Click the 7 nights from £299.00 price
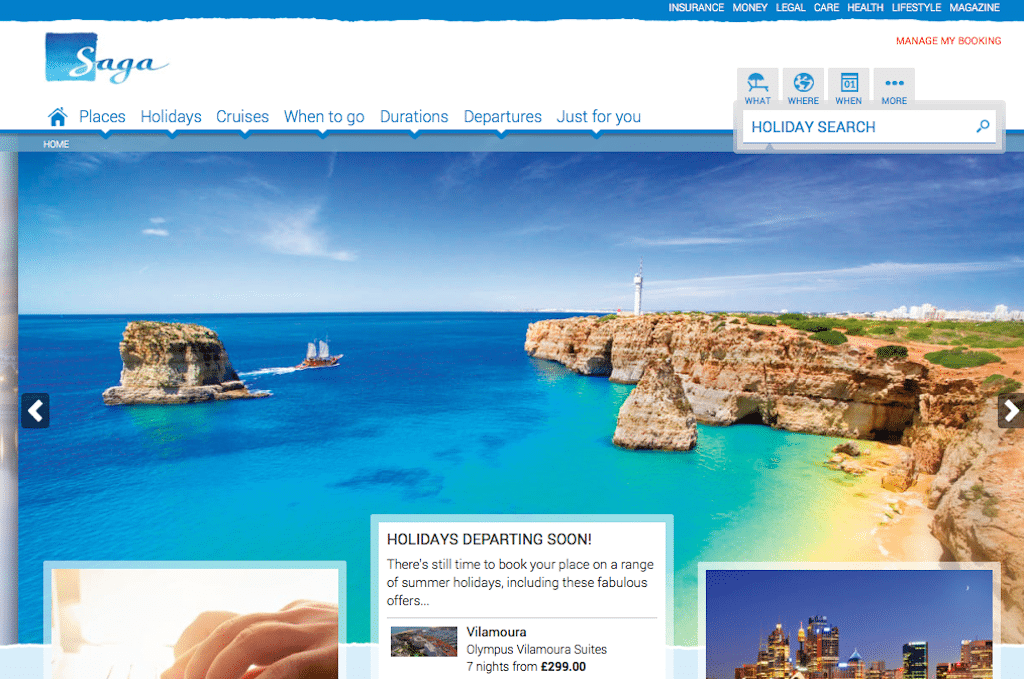Viewport: 1024px width, 679px height. coord(526,667)
